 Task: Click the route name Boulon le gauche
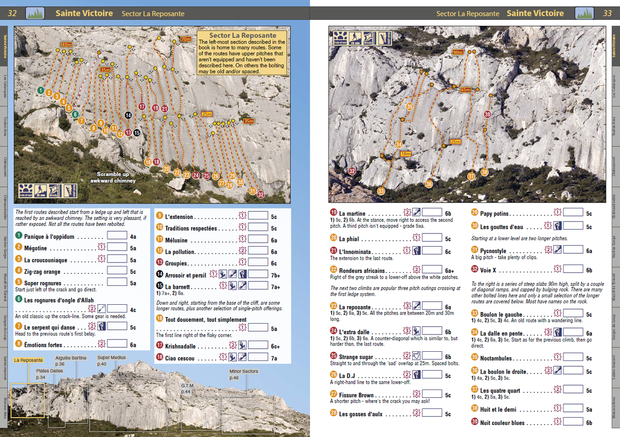click(x=501, y=315)
